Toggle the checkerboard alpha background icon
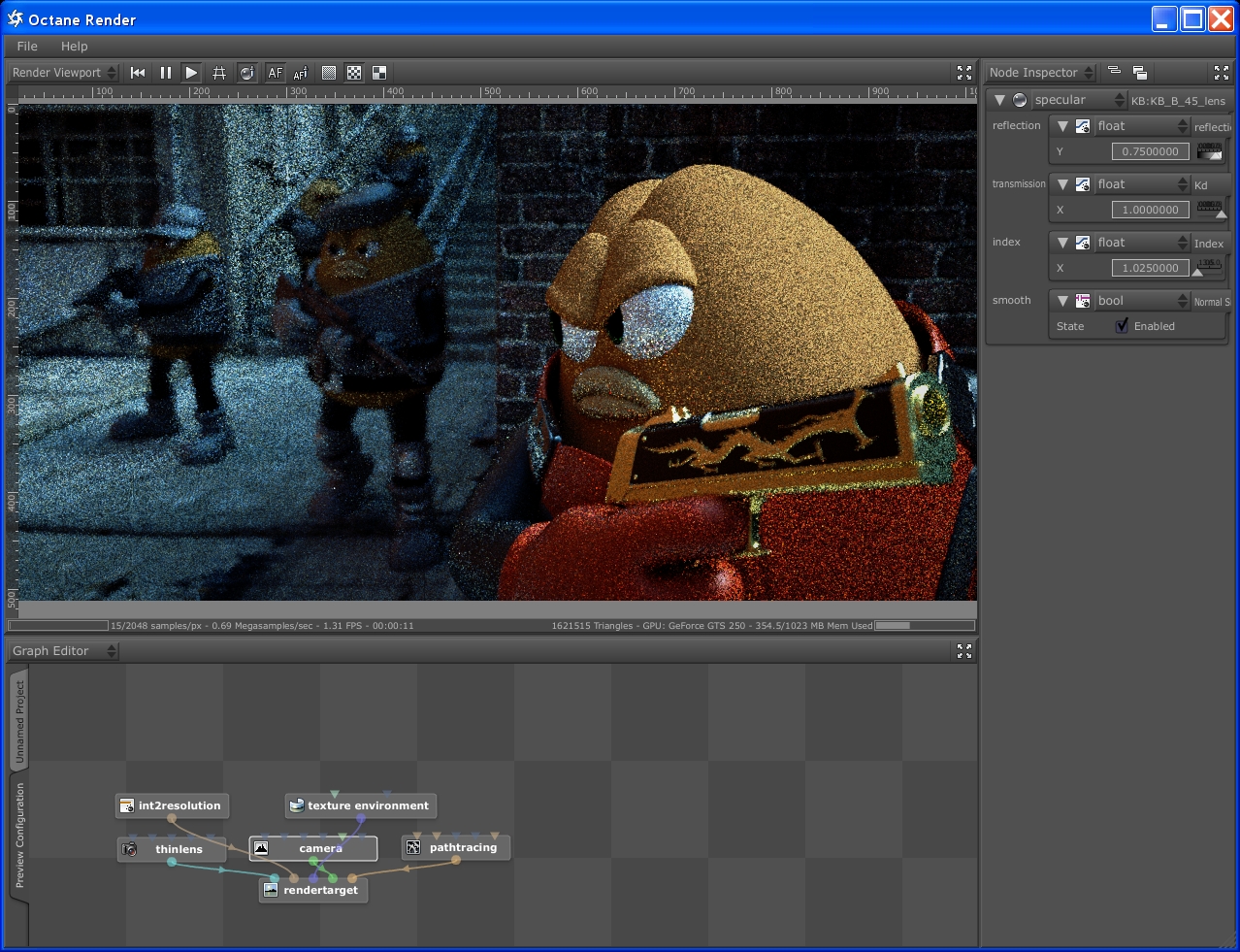1240x952 pixels. pyautogui.click(x=354, y=73)
